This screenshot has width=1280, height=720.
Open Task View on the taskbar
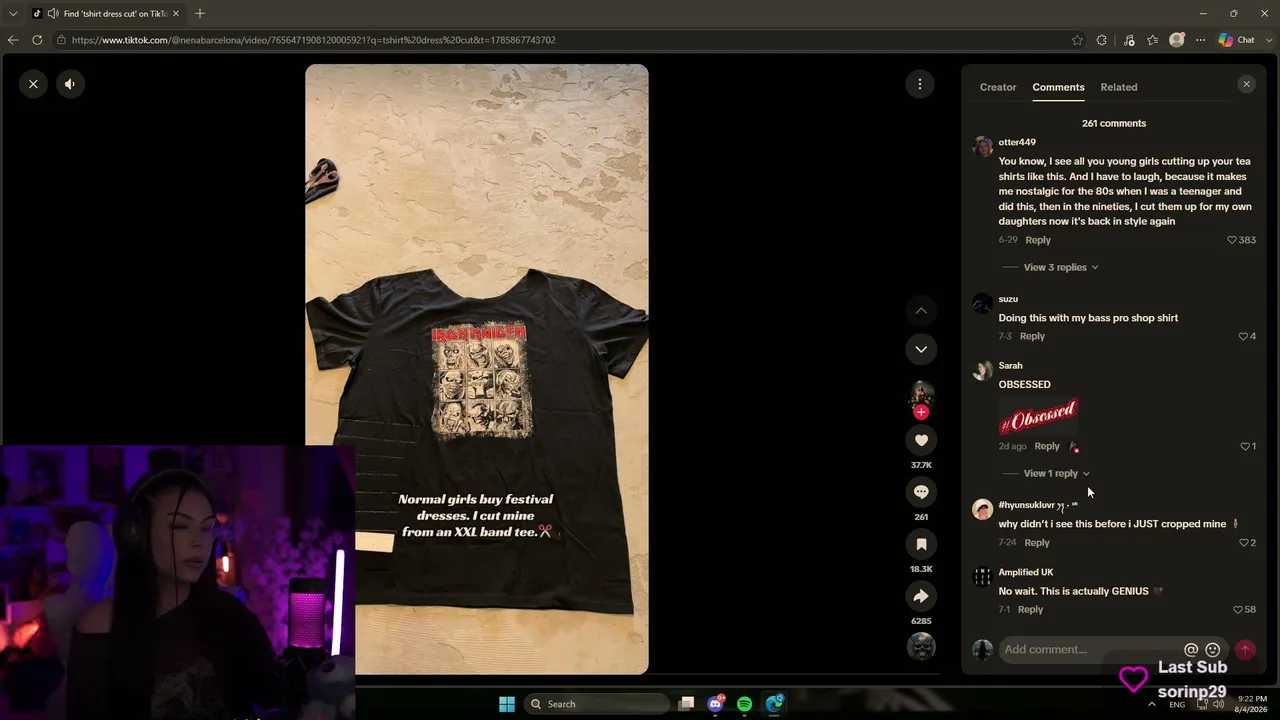(x=686, y=704)
